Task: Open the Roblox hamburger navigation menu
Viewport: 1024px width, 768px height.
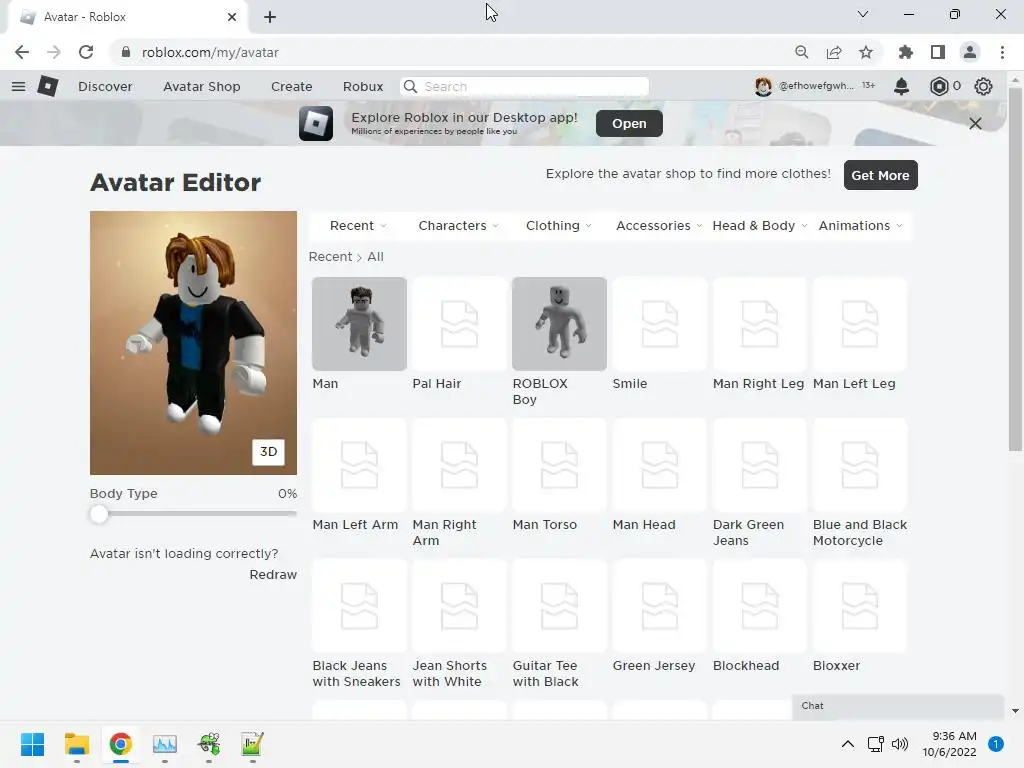Action: pyautogui.click(x=18, y=86)
